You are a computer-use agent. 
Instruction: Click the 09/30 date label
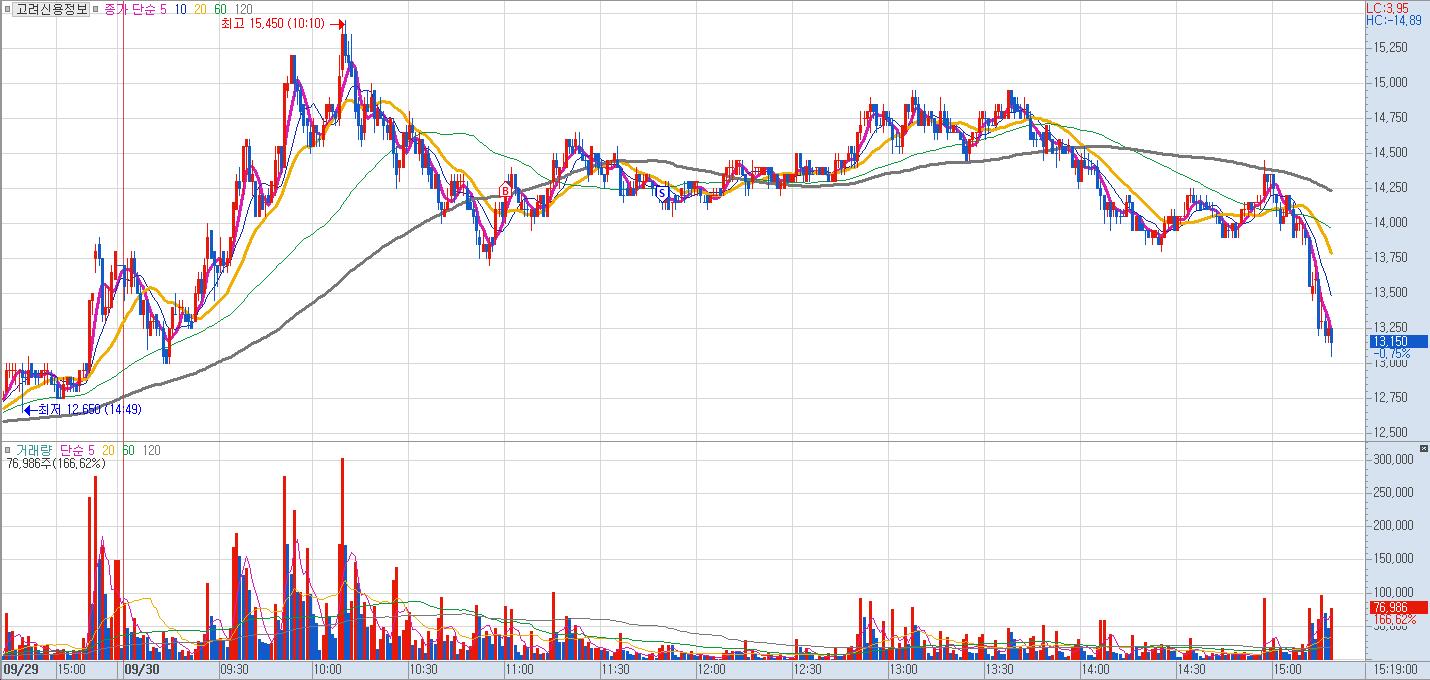tap(143, 668)
